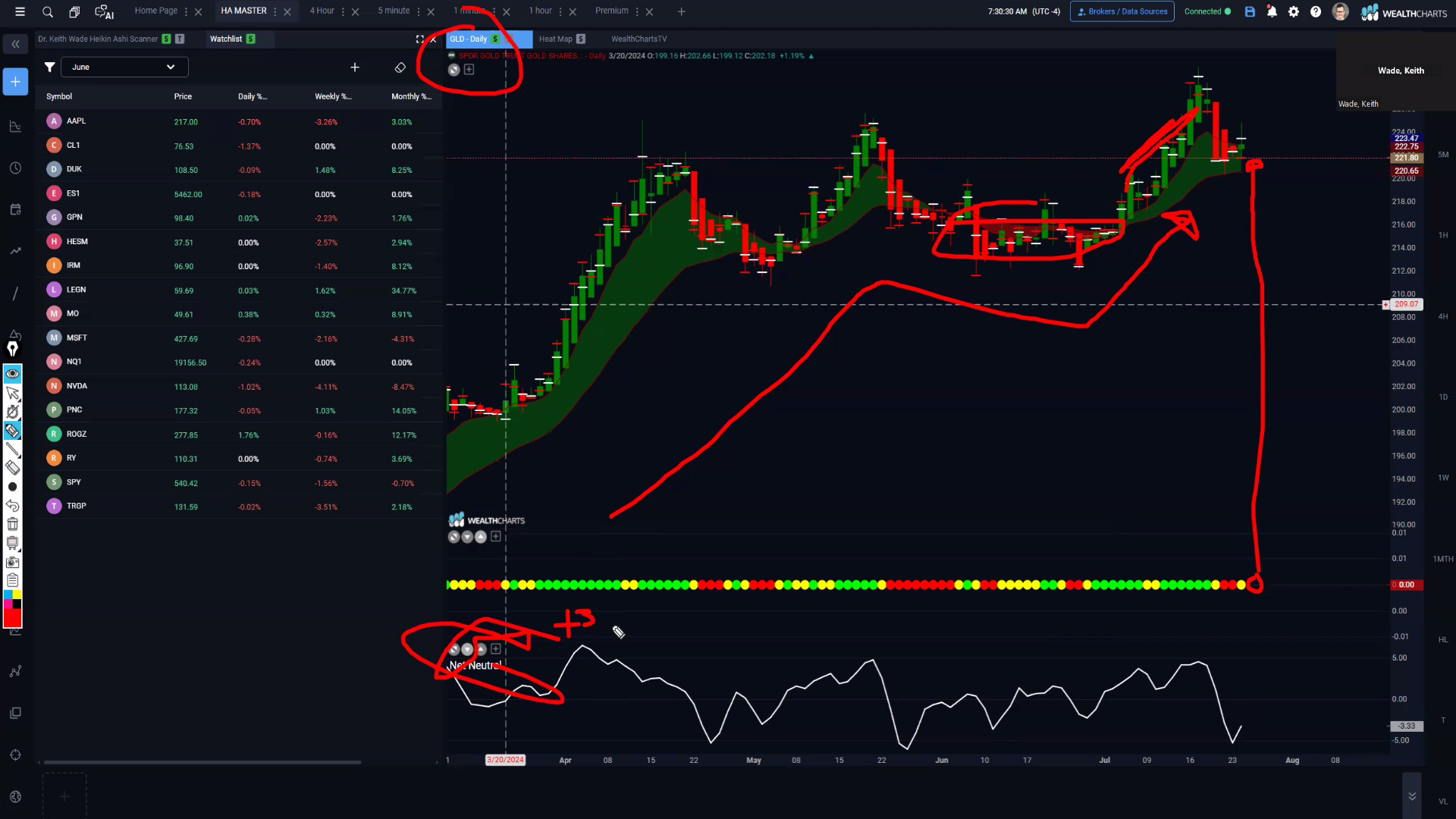The height and width of the screenshot is (819, 1456).
Task: Click the stacked windows layout icon
Action: pyautogui.click(x=74, y=11)
